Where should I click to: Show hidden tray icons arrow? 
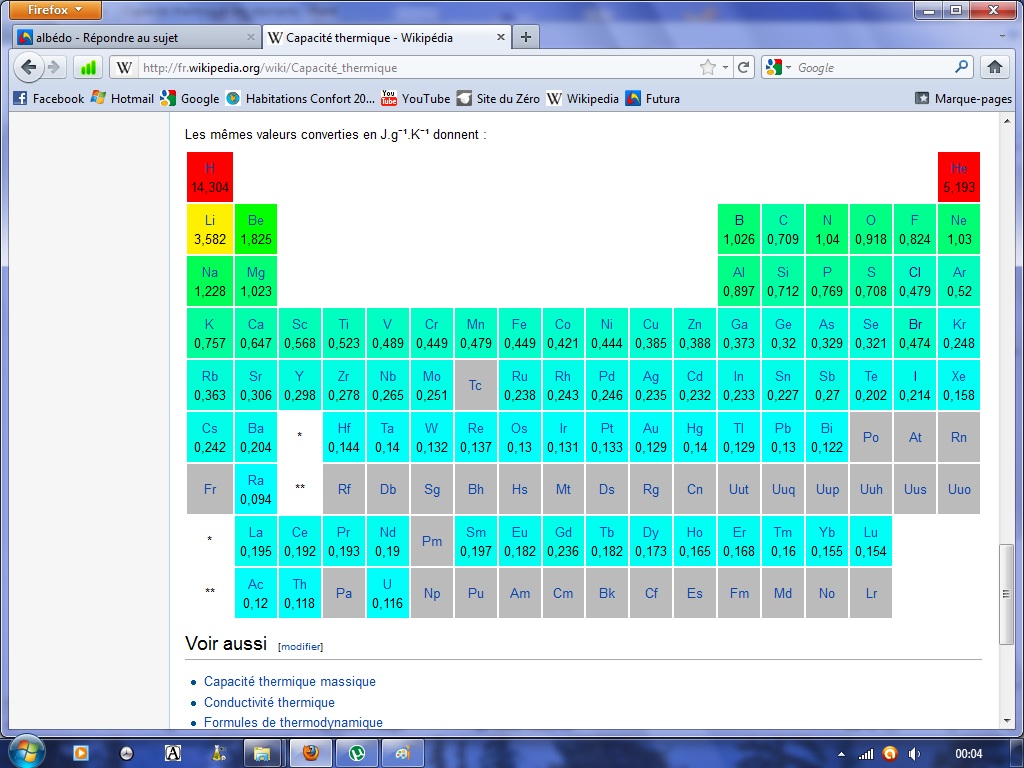point(841,754)
